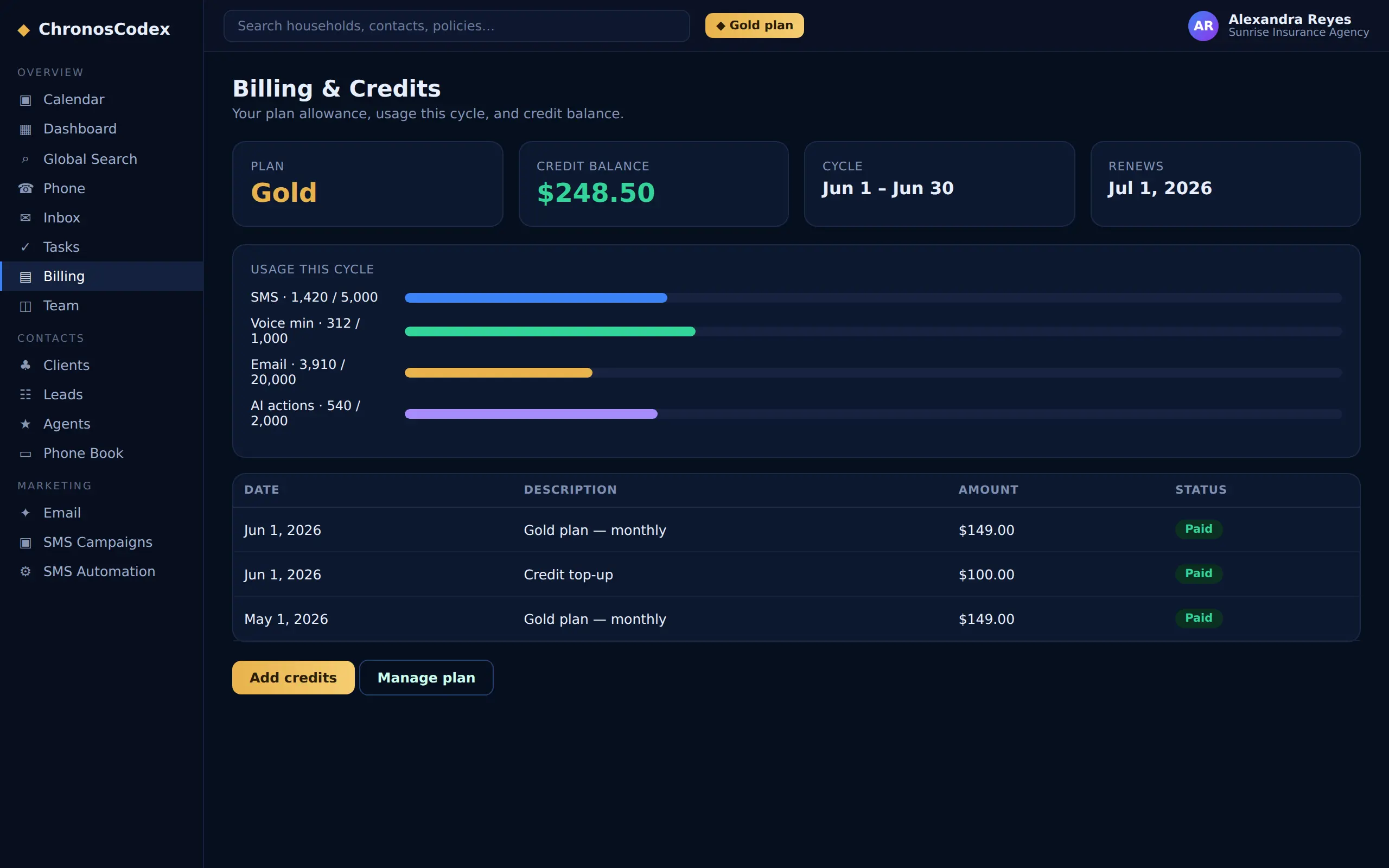
Task: Select Leads in the Contacts section
Action: 101,394
